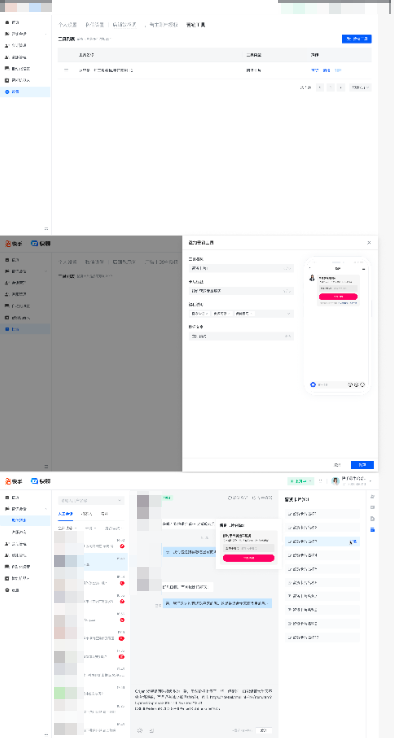
Task: Click the conversation search field in the bottom window
Action: point(91,500)
